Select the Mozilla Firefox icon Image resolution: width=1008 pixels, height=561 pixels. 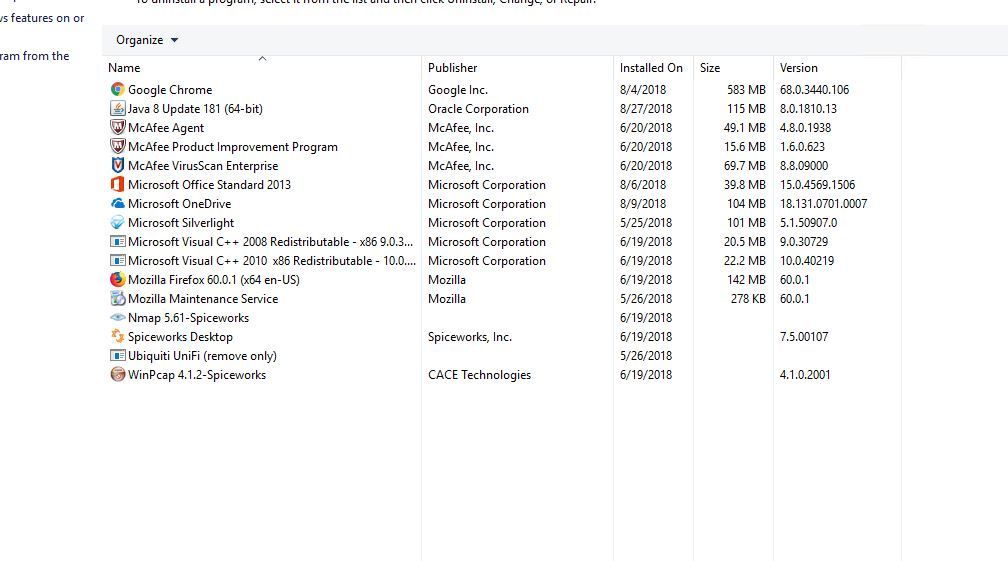pyautogui.click(x=118, y=280)
